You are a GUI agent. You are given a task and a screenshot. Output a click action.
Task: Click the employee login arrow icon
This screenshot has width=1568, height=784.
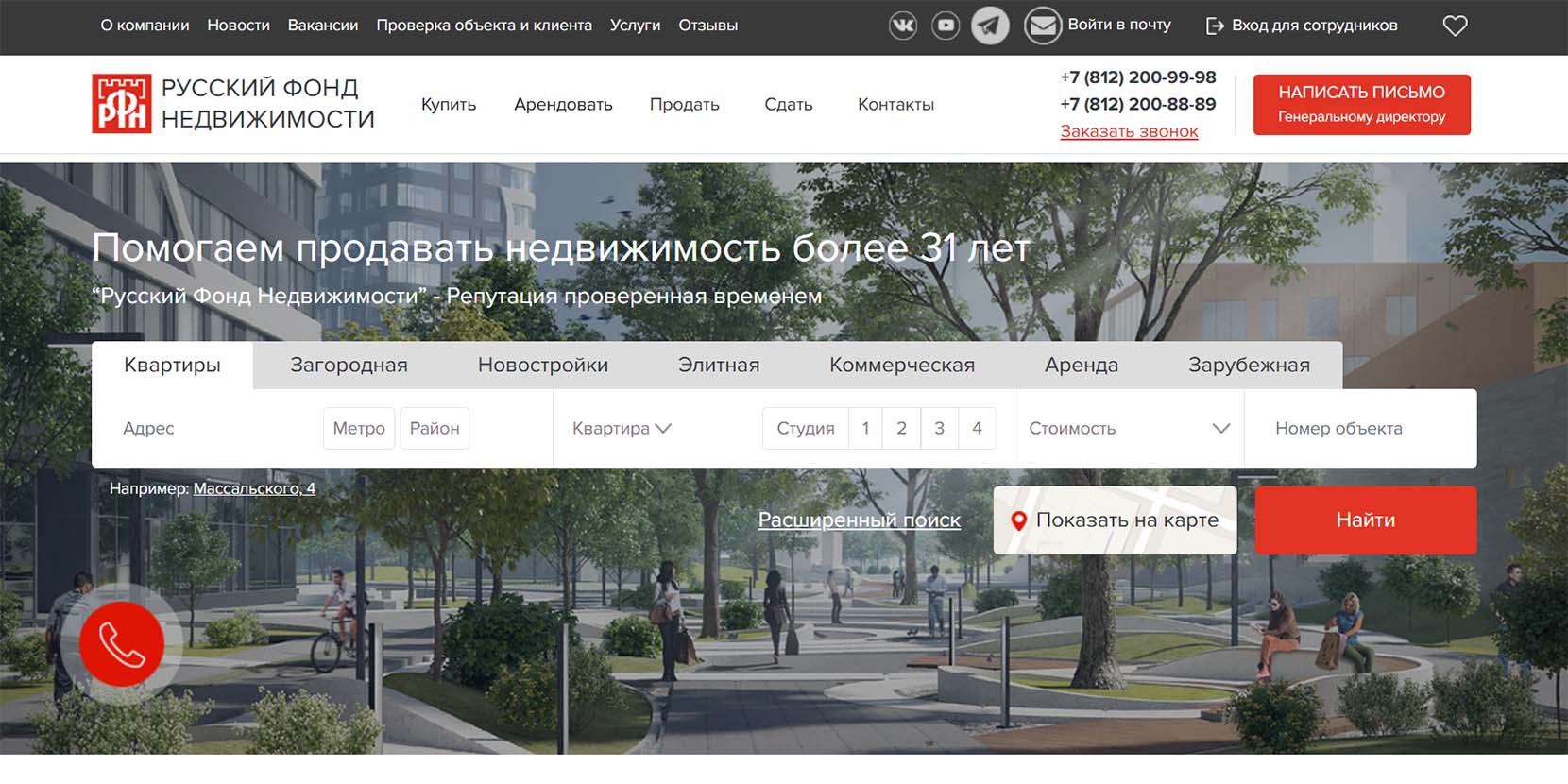[1215, 26]
